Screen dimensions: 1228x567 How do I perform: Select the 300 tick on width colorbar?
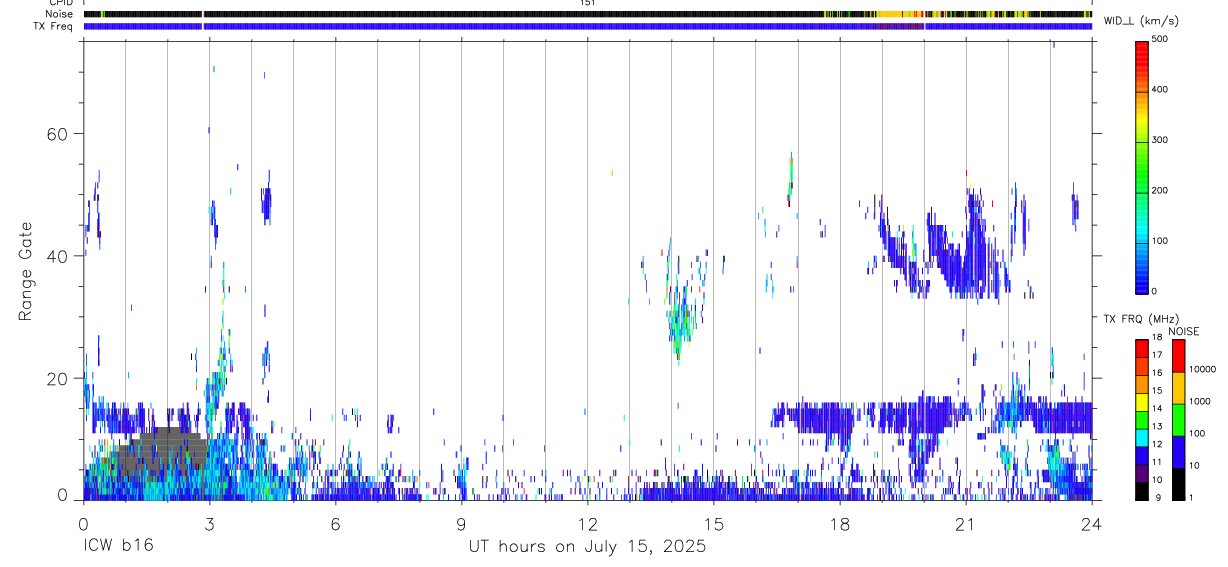point(1161,140)
